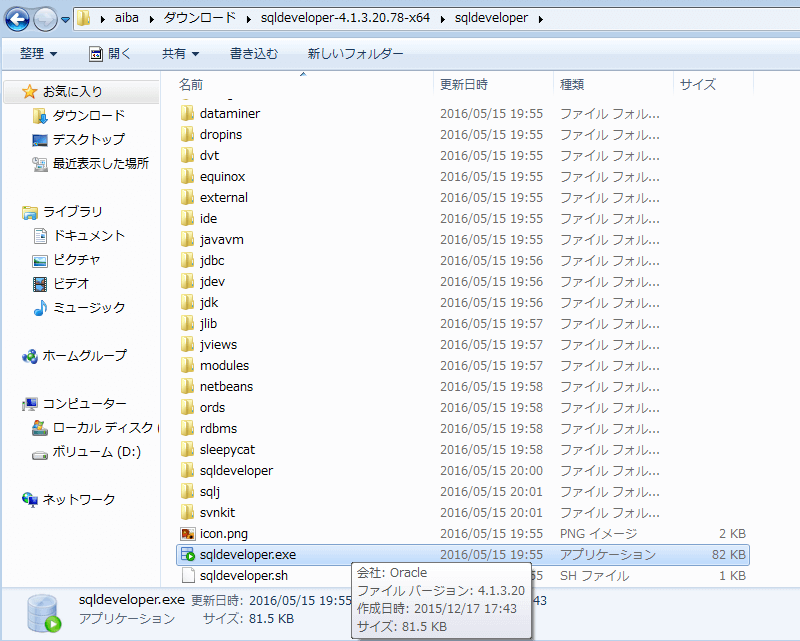Select the ホームグループ icon in sidebar
800x641 pixels.
coord(30,356)
